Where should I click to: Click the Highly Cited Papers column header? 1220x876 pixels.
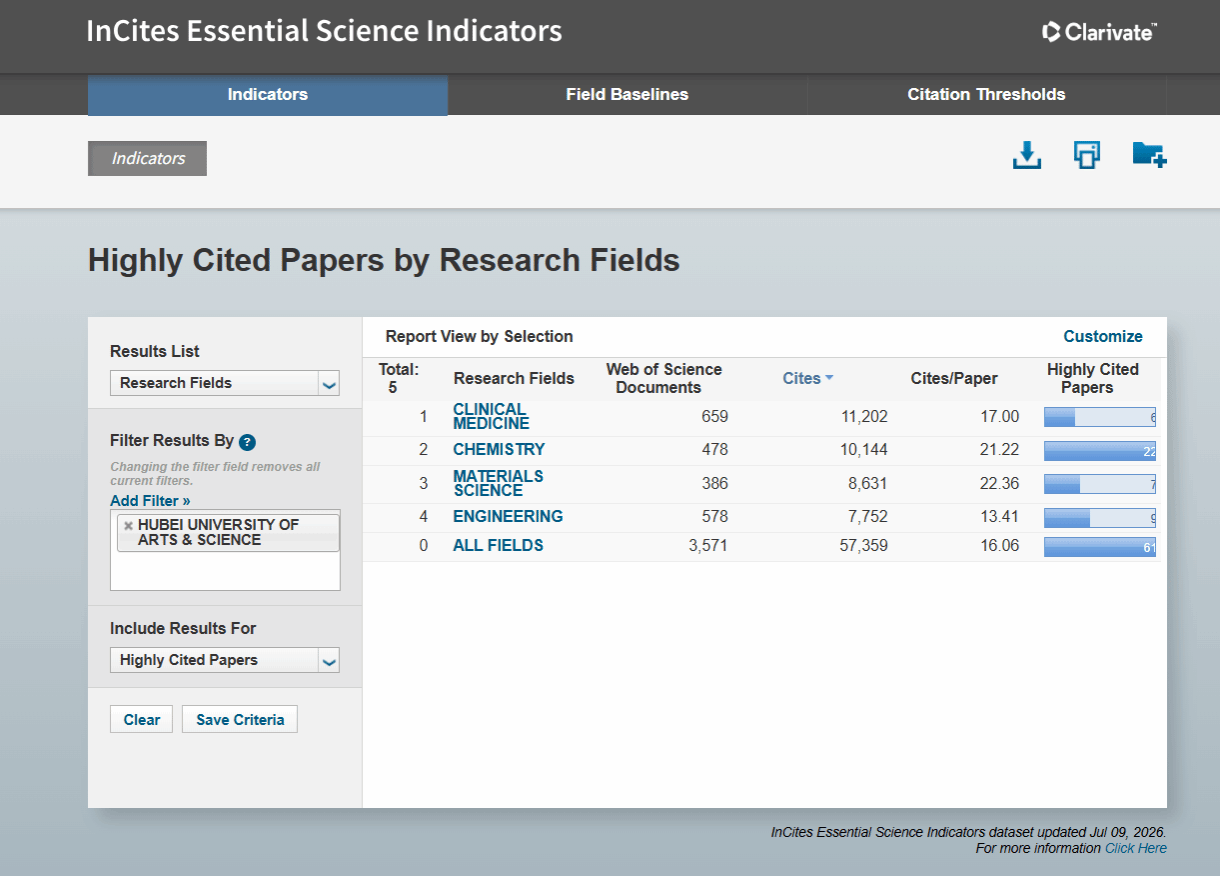coord(1093,378)
